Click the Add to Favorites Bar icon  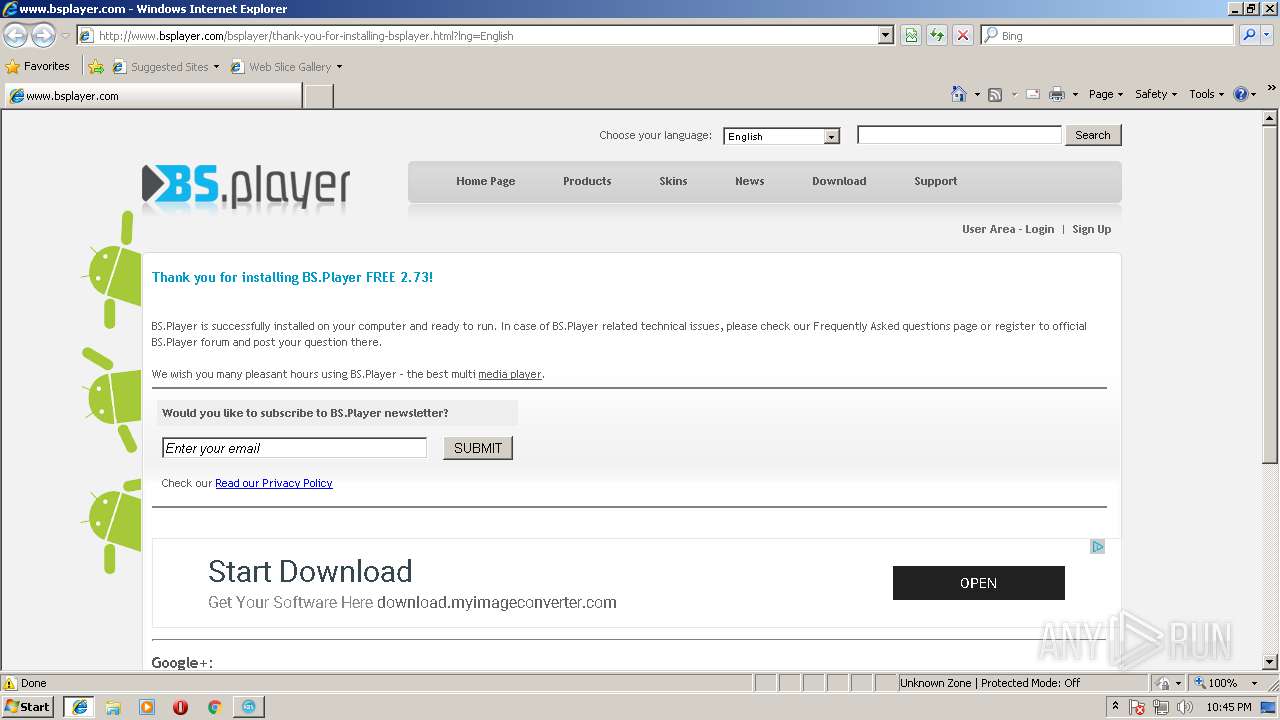click(x=96, y=67)
